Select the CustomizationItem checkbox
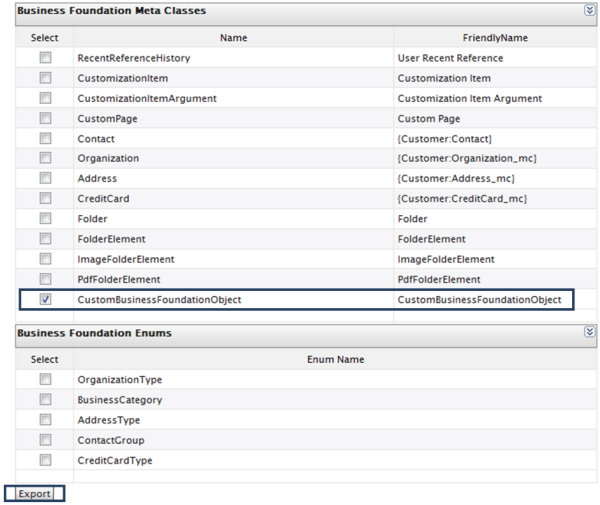Viewport: 600px width, 505px height. click(x=45, y=78)
